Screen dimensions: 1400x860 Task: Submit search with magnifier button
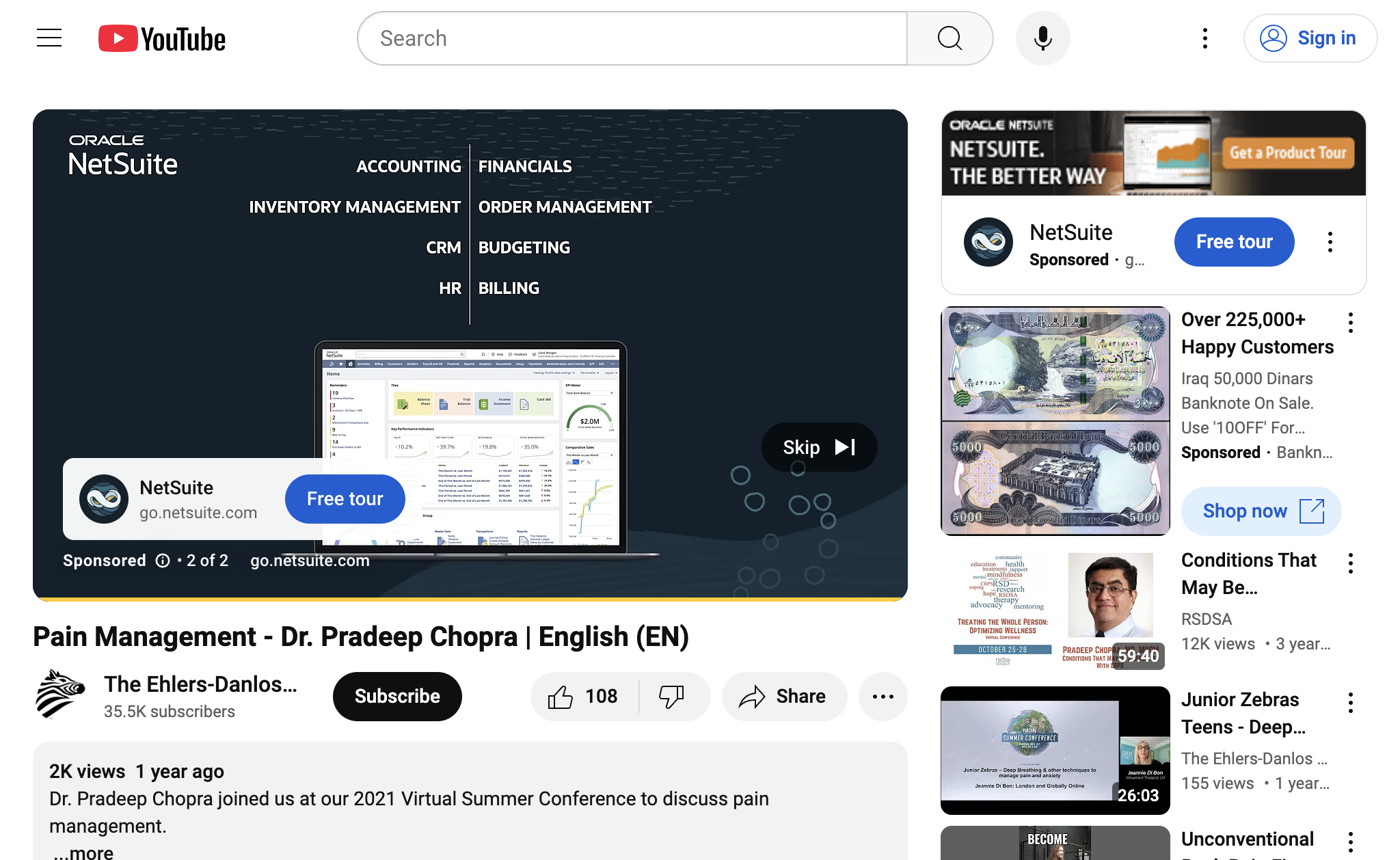click(950, 38)
